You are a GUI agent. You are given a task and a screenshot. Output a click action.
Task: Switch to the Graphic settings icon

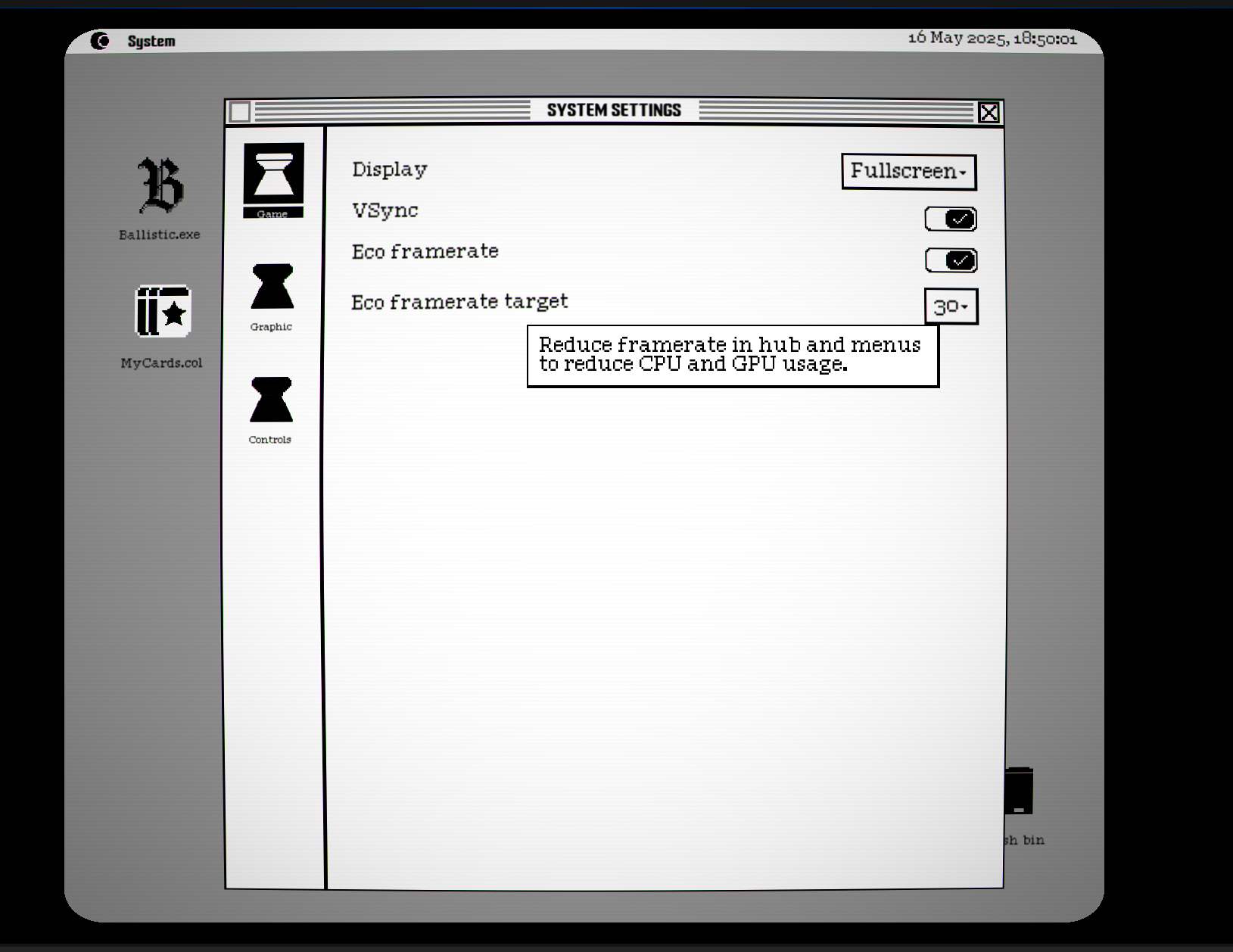tap(272, 288)
